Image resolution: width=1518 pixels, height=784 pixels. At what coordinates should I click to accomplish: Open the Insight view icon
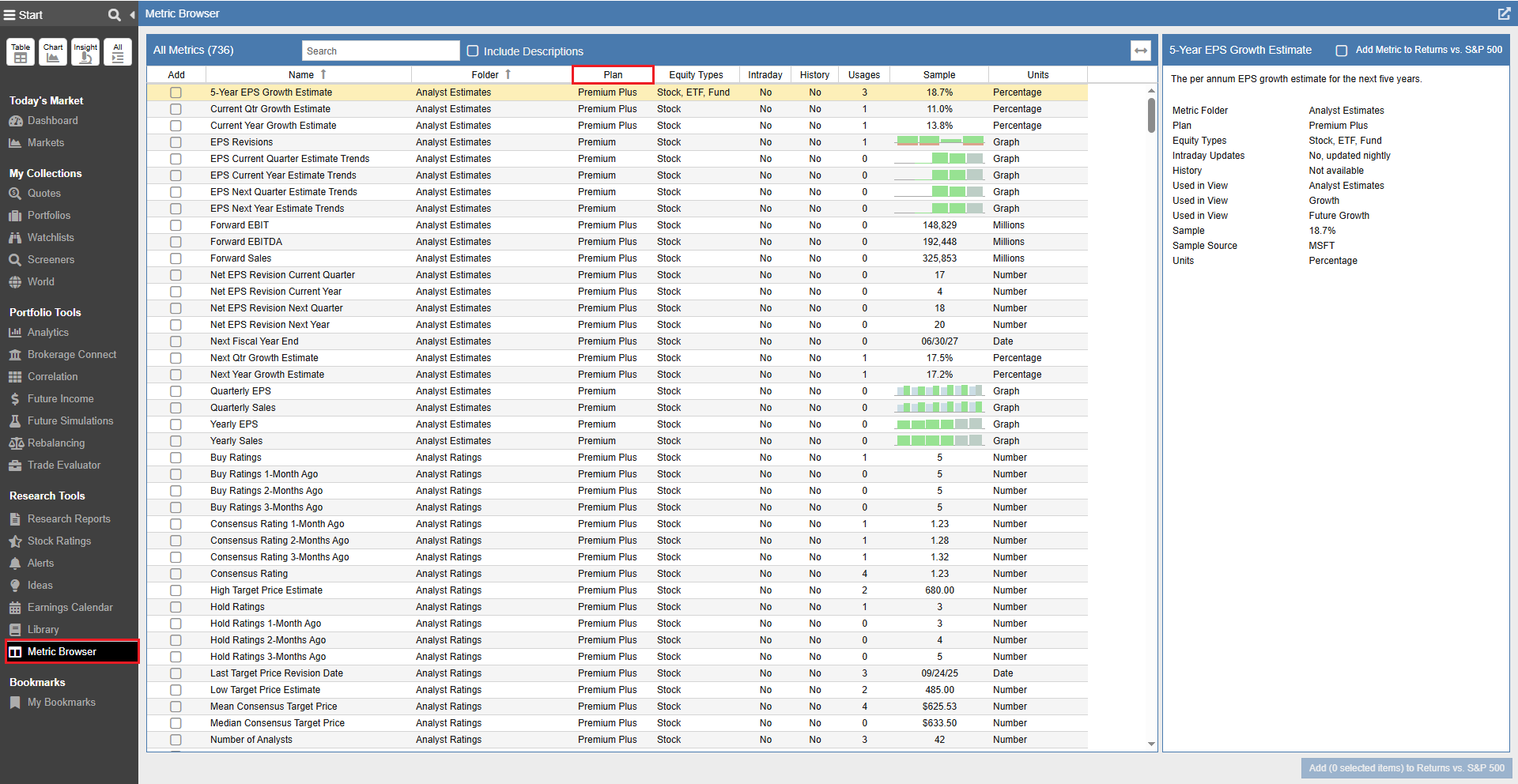click(x=85, y=52)
